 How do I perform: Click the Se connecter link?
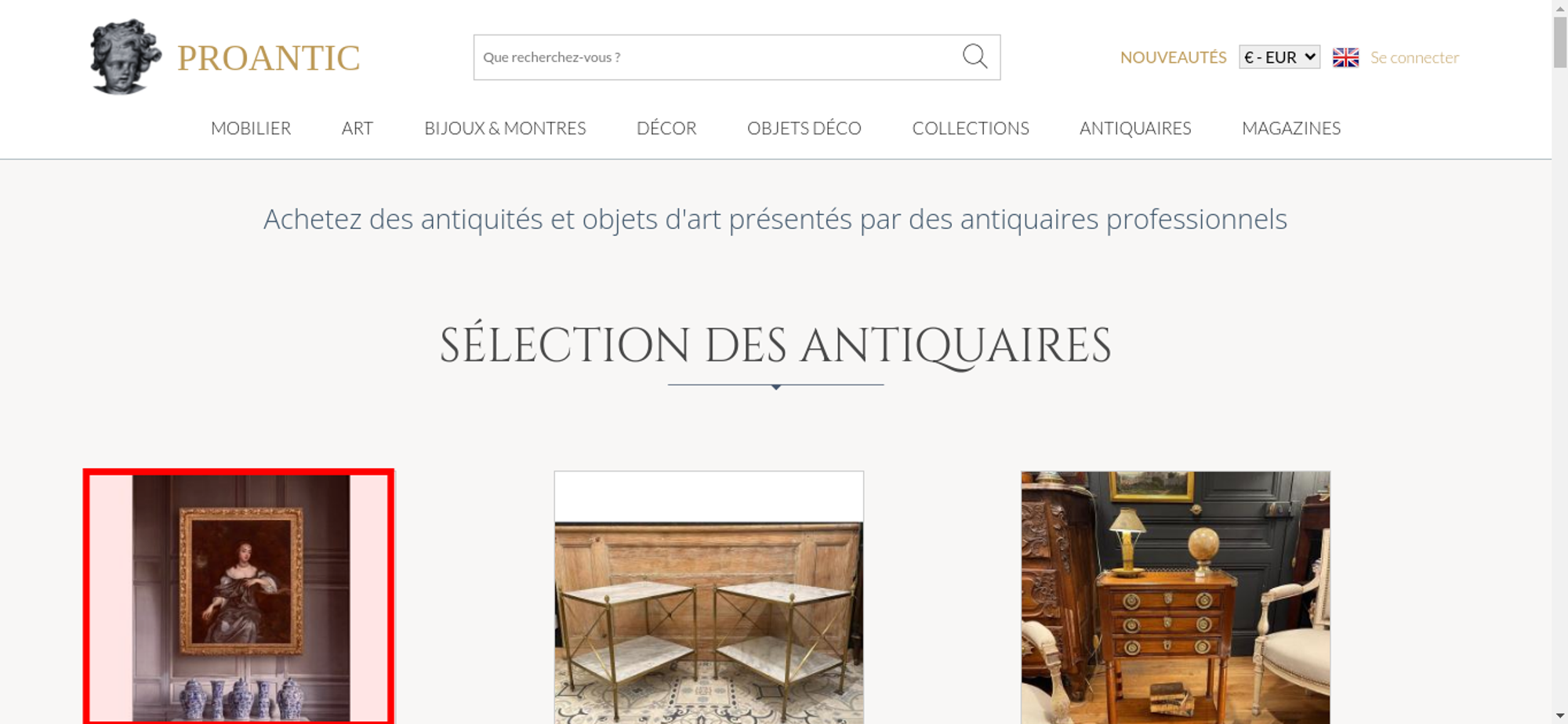pos(1414,57)
